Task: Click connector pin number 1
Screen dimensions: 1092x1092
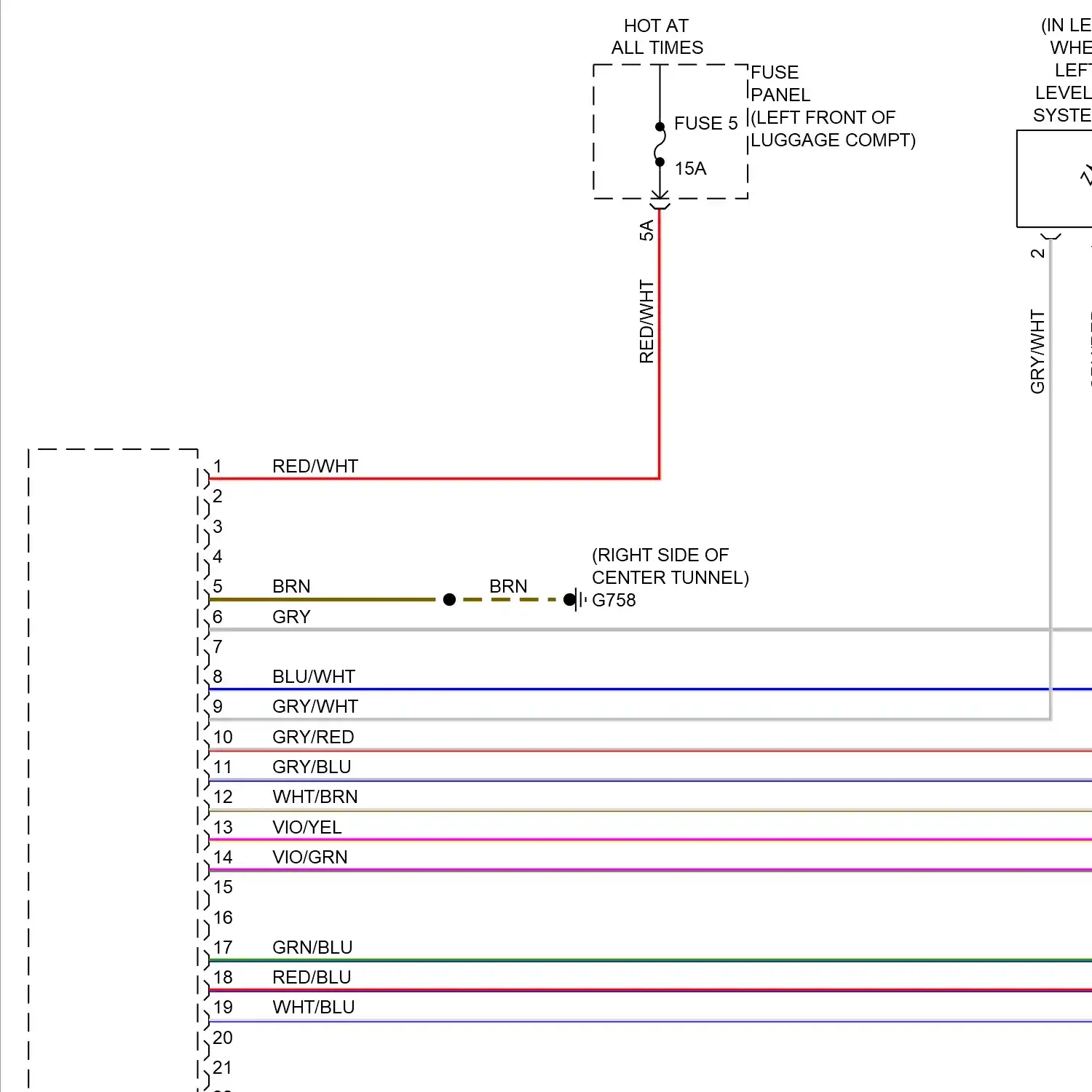Action: click(217, 466)
